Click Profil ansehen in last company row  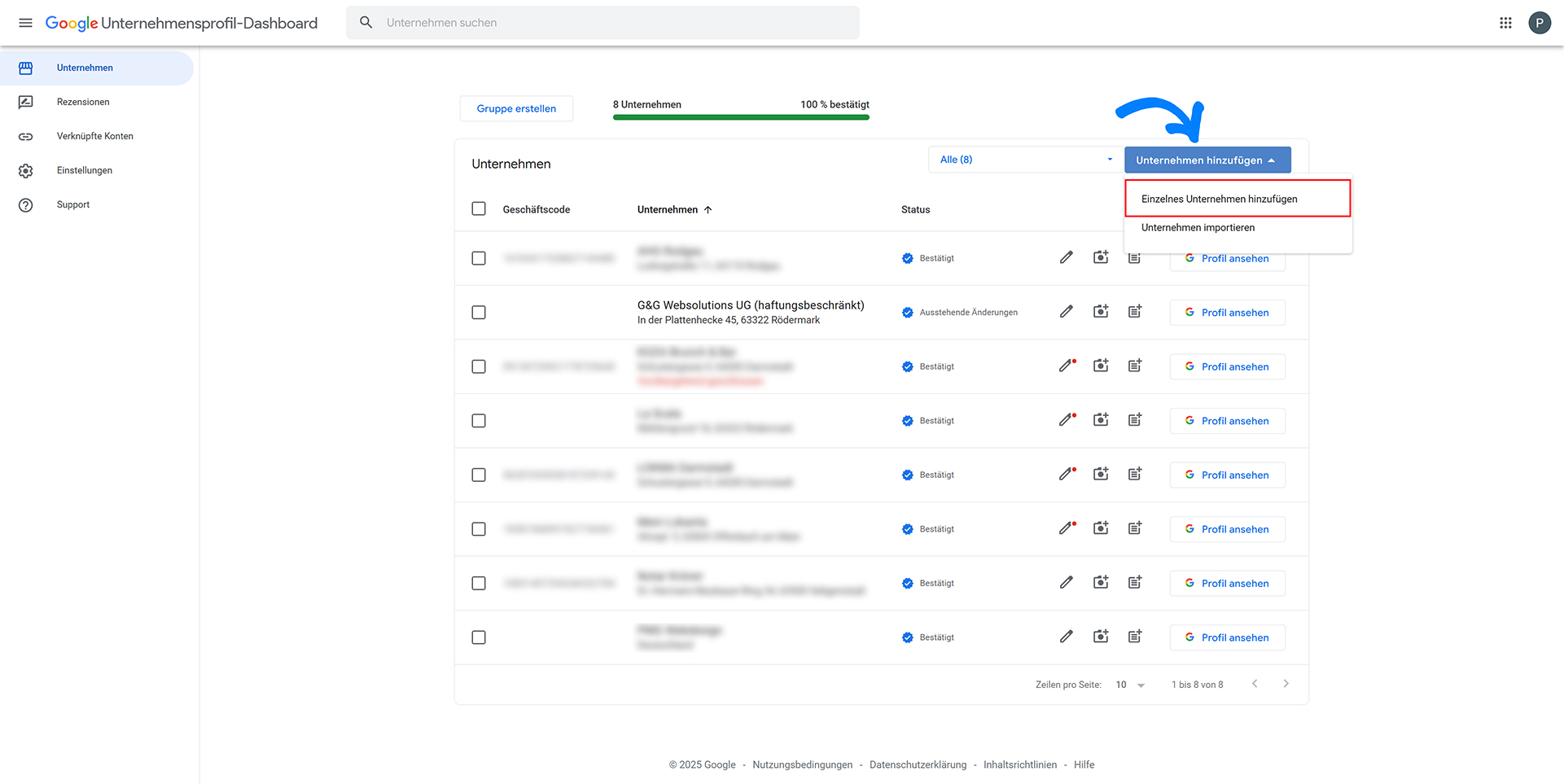[1227, 637]
